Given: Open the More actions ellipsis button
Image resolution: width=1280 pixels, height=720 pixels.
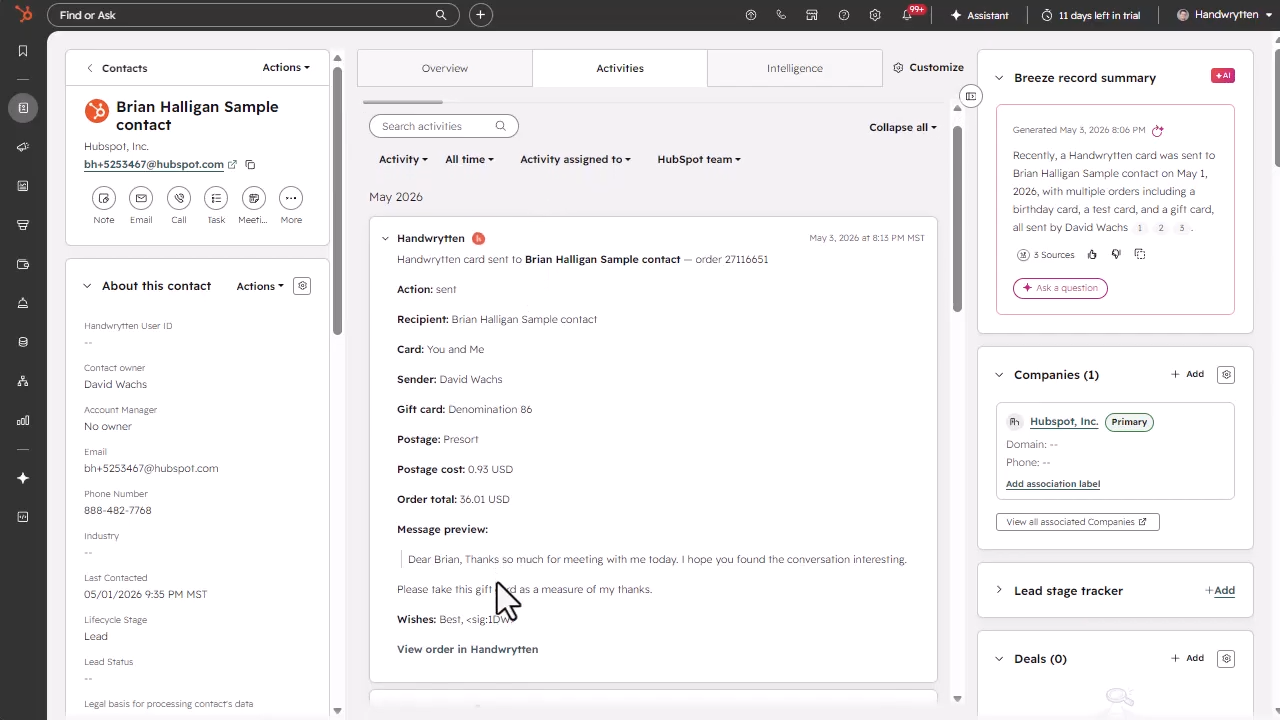Looking at the screenshot, I should point(291,198).
